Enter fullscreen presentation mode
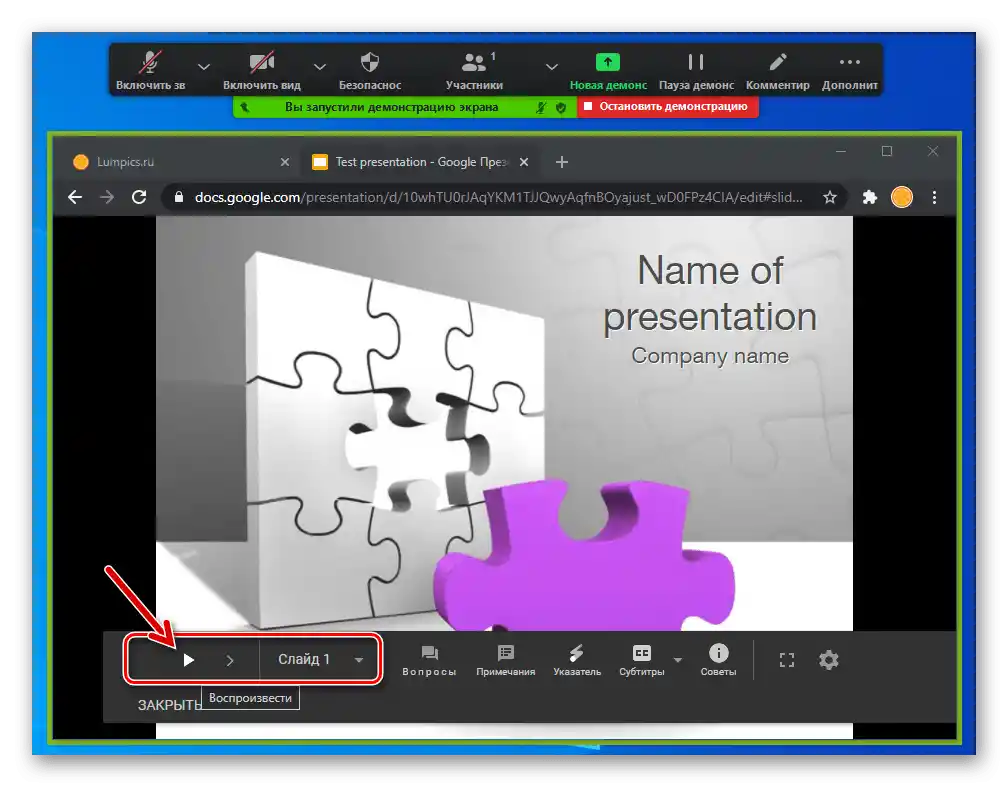 pos(787,660)
